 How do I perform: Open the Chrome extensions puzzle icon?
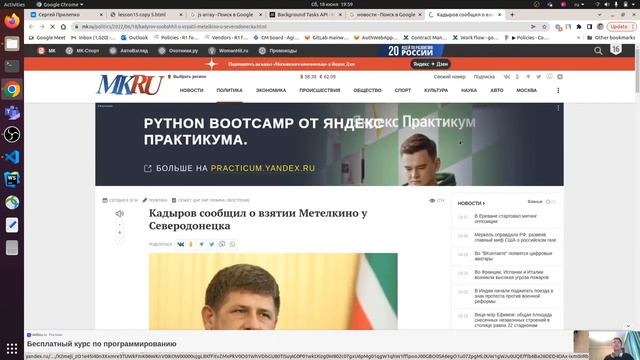579,27
